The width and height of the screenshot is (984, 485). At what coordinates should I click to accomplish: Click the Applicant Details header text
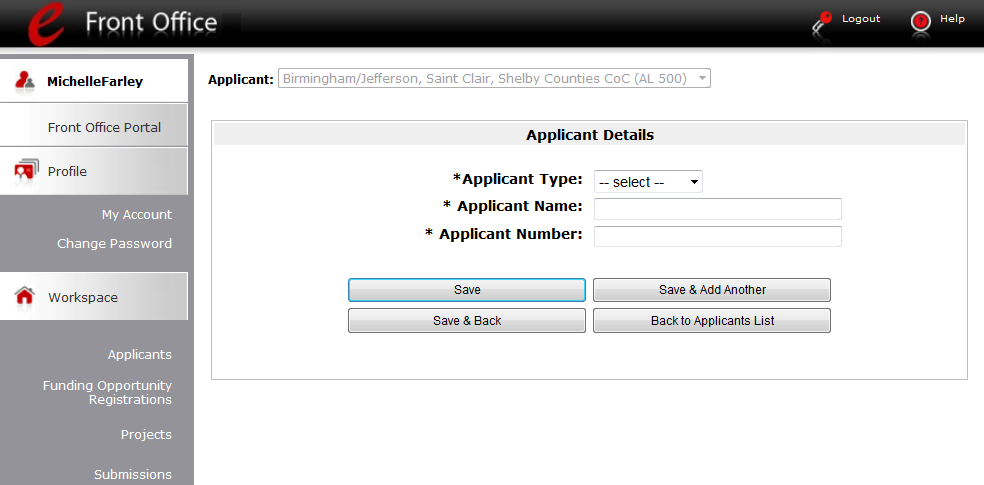tap(590, 135)
